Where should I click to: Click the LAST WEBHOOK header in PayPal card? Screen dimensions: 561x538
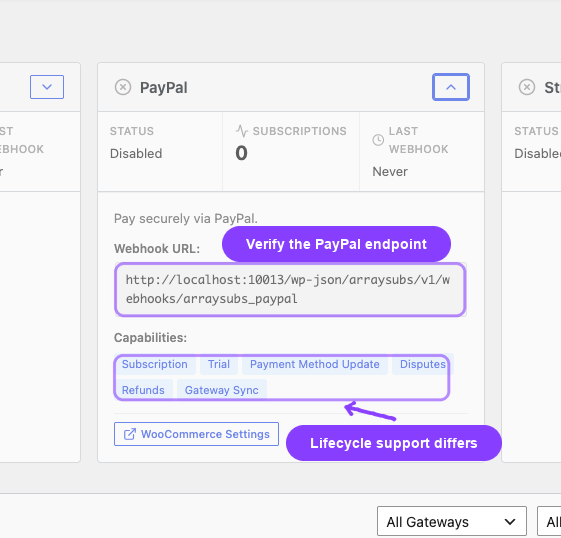[418, 140]
